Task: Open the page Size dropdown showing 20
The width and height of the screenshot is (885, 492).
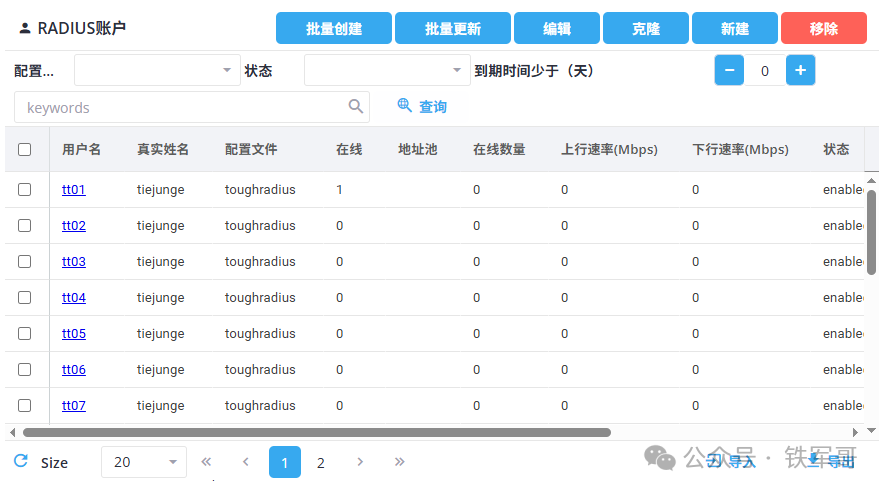Action: click(144, 462)
